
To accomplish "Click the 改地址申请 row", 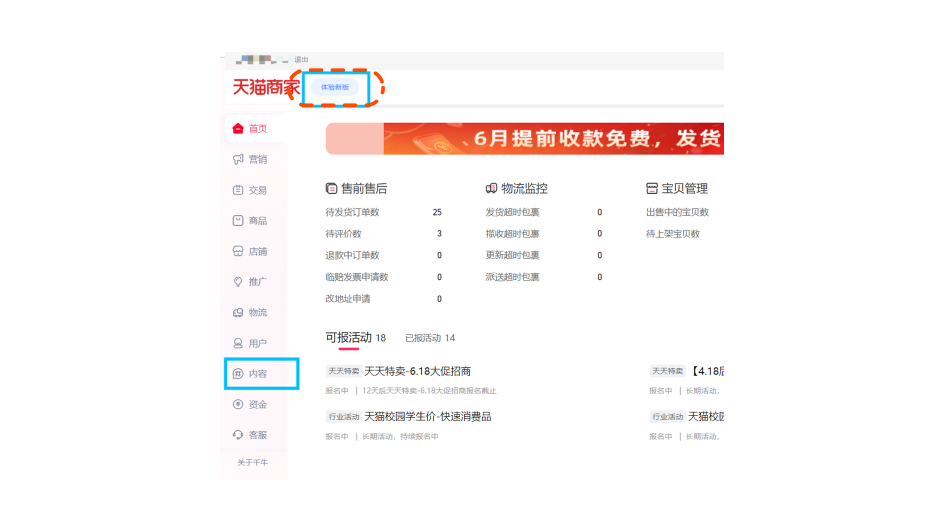I will pyautogui.click(x=384, y=299).
